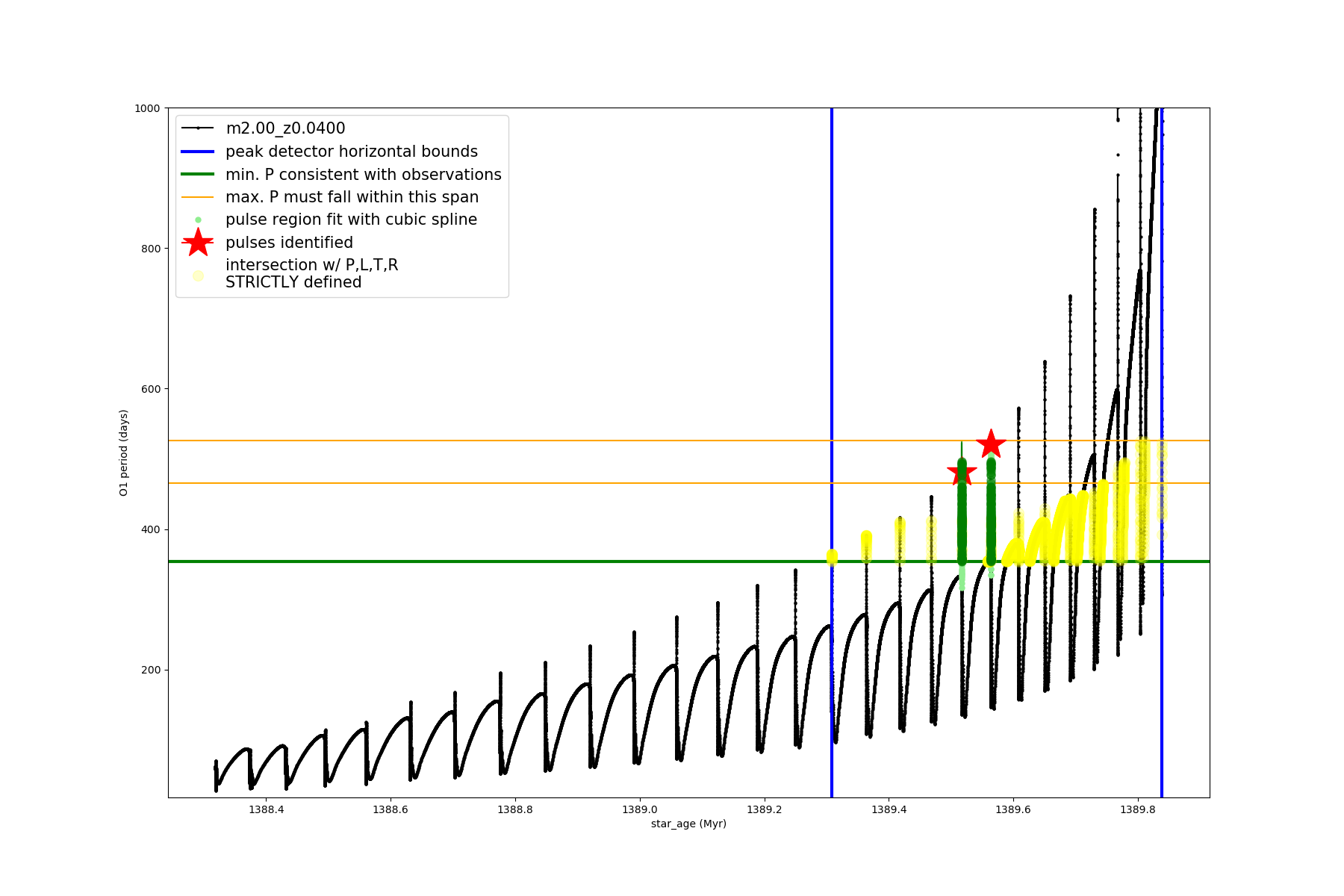
Task: Click the 'pulses identified' legend label
Action: click(290, 243)
